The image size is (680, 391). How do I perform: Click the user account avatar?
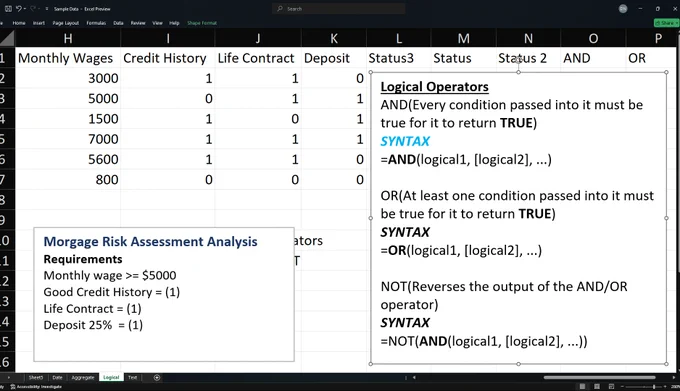pos(623,9)
